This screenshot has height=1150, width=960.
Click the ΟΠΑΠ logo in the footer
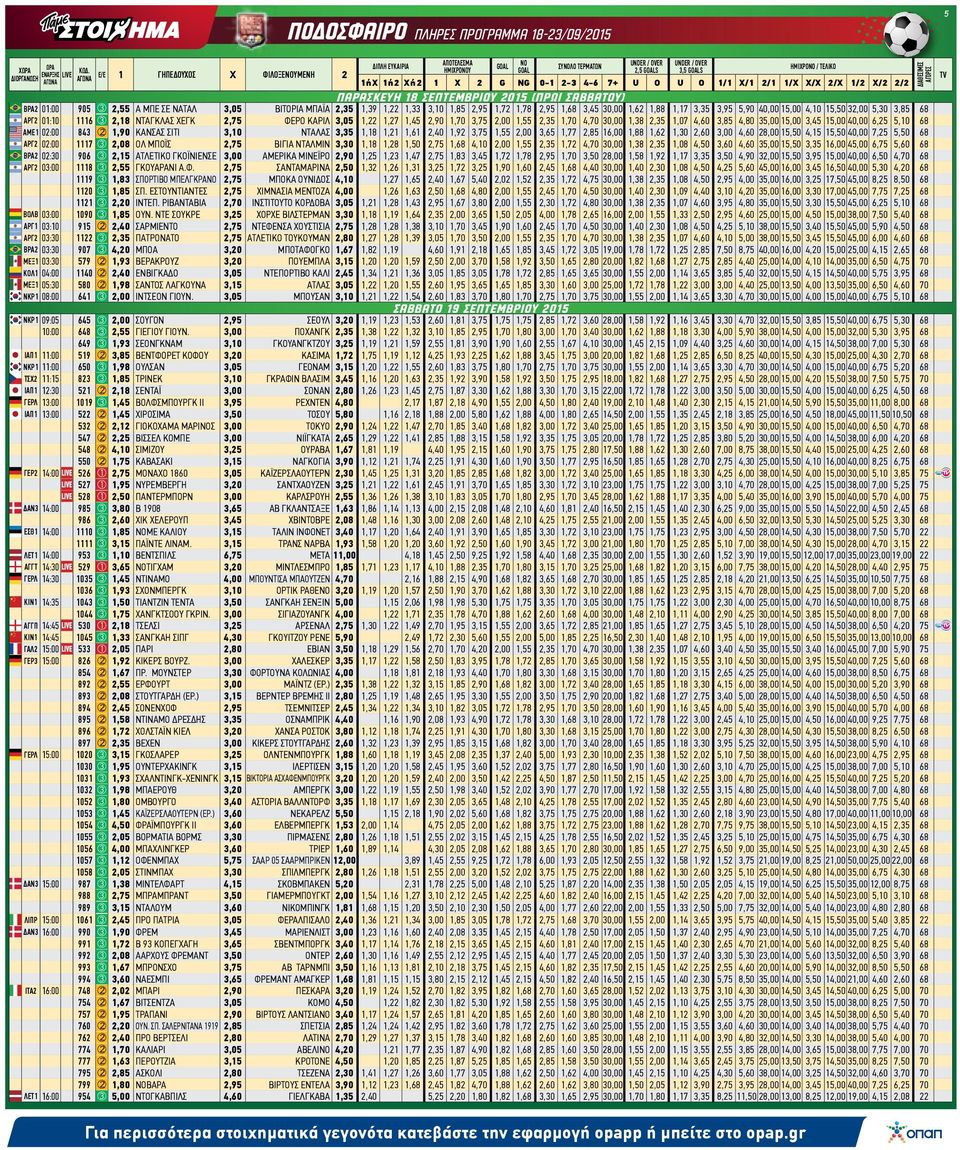coord(915,1132)
